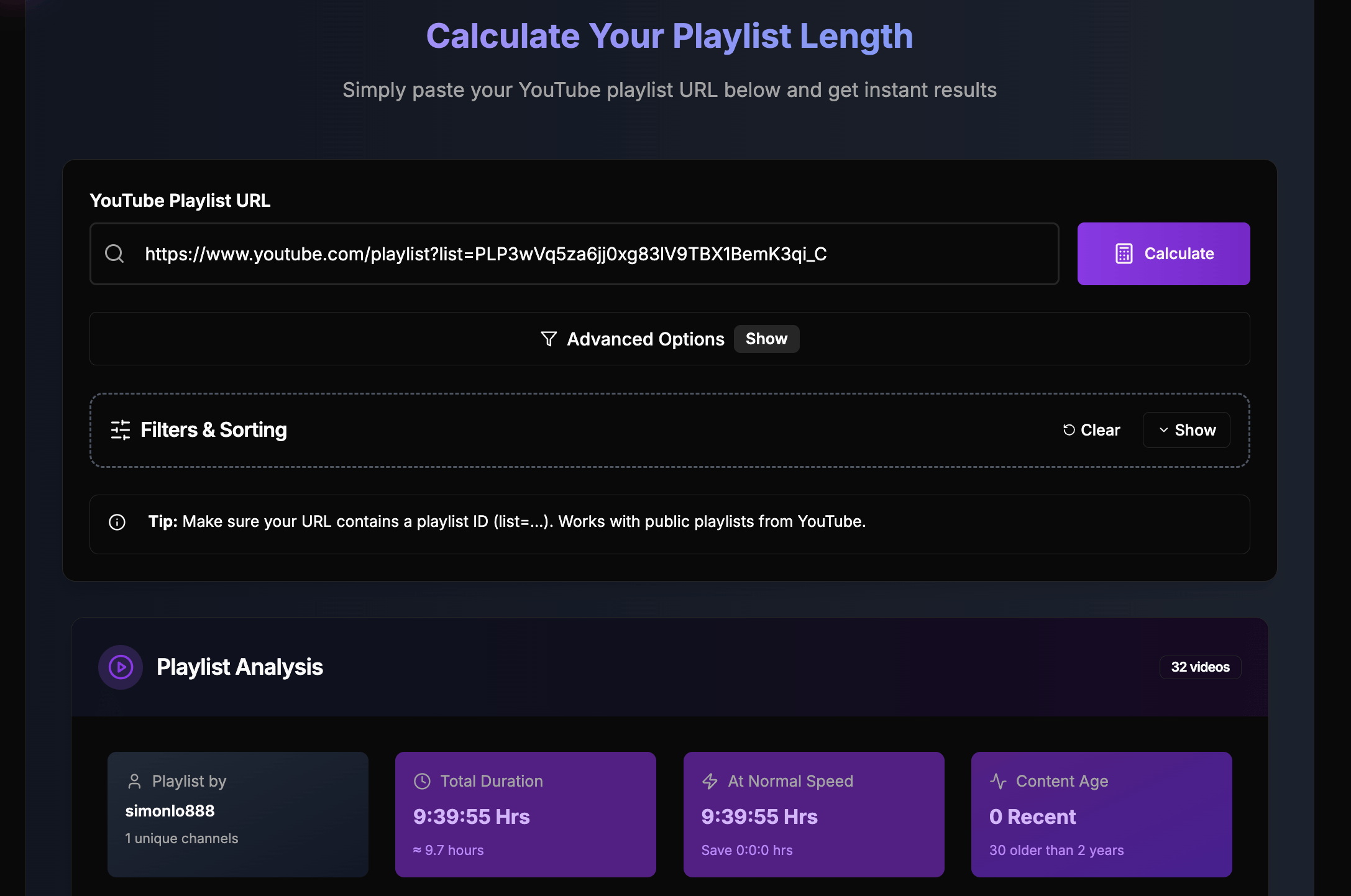Viewport: 1351px width, 896px height.
Task: Click the person icon next to Playlist by
Action: (x=134, y=781)
